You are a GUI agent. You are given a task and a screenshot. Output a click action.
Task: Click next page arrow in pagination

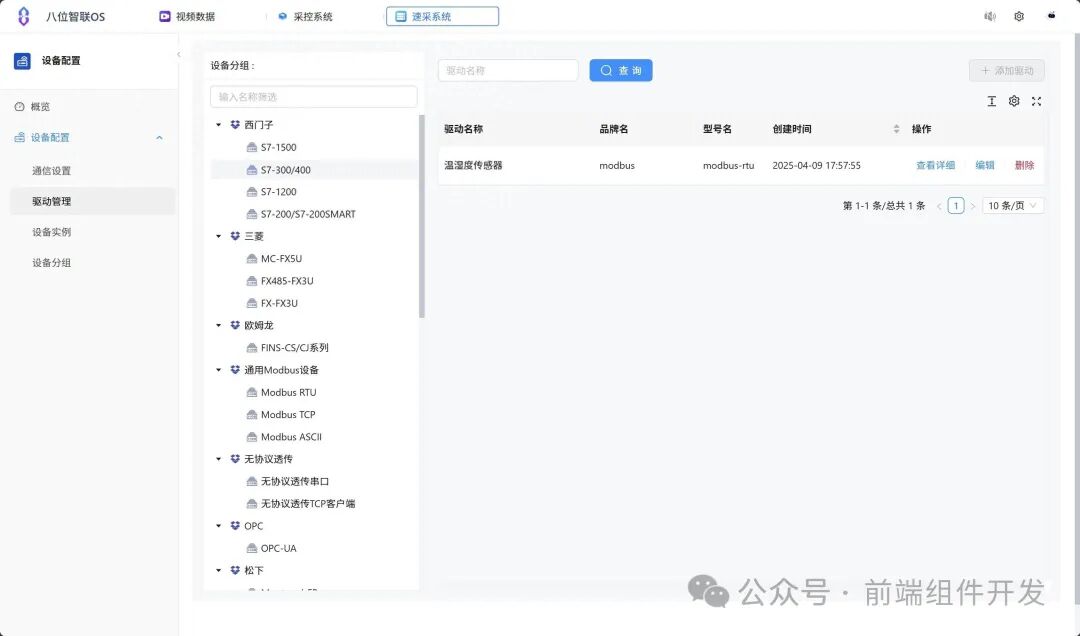point(973,206)
